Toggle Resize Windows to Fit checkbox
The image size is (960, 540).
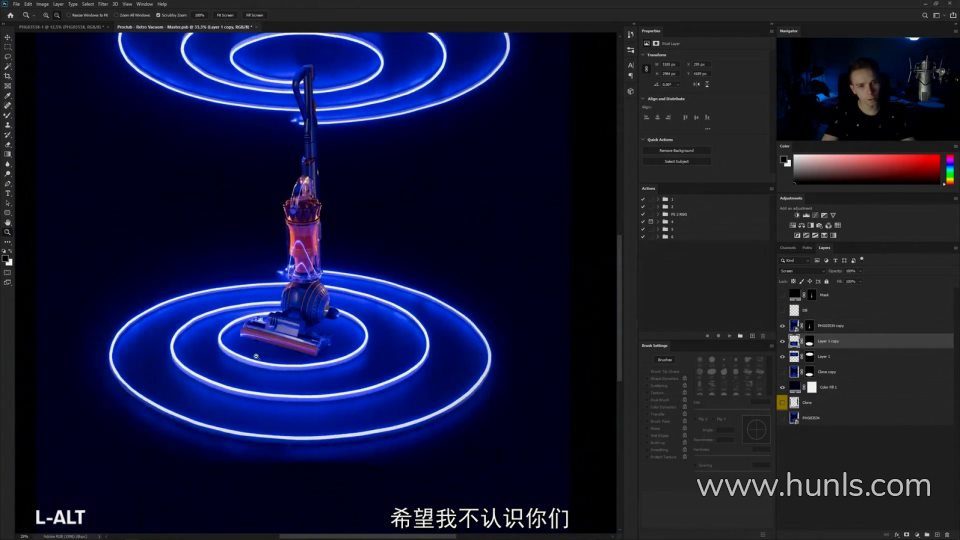click(69, 15)
